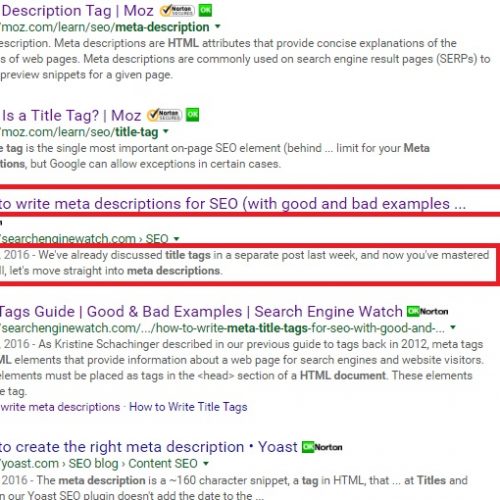Open dropdown arrow next to searchenginewatch.com › SEO
Viewport: 500px width, 500px height.
[x=177, y=238]
